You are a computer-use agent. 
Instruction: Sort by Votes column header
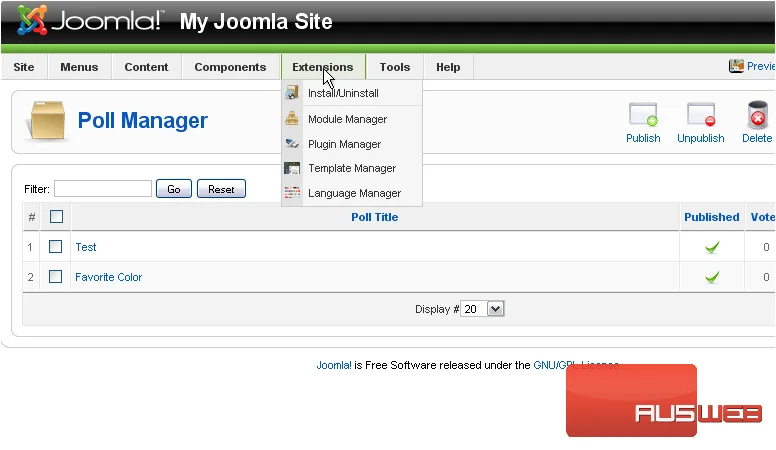(x=763, y=217)
